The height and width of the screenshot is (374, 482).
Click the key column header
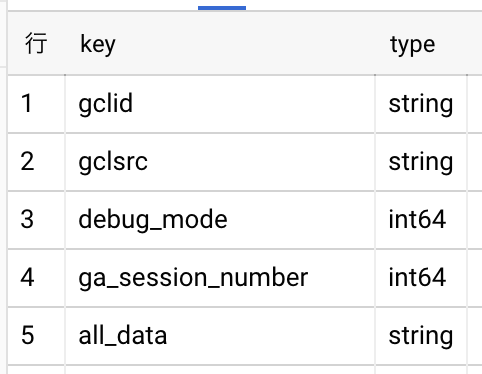click(98, 44)
